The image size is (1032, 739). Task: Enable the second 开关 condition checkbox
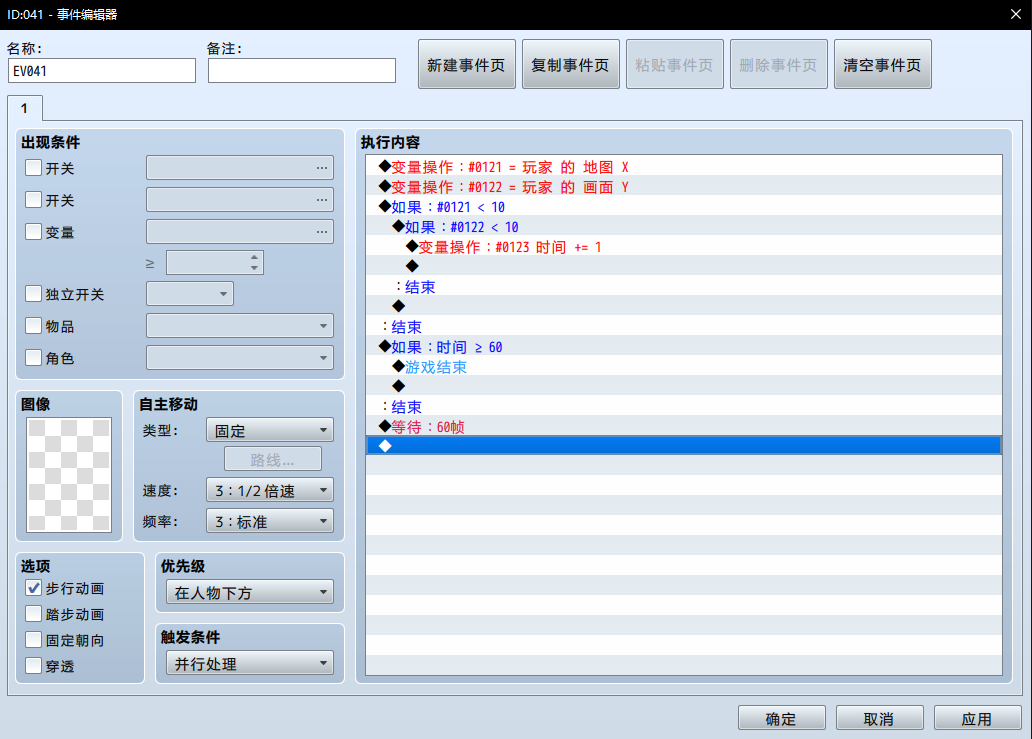coord(34,199)
